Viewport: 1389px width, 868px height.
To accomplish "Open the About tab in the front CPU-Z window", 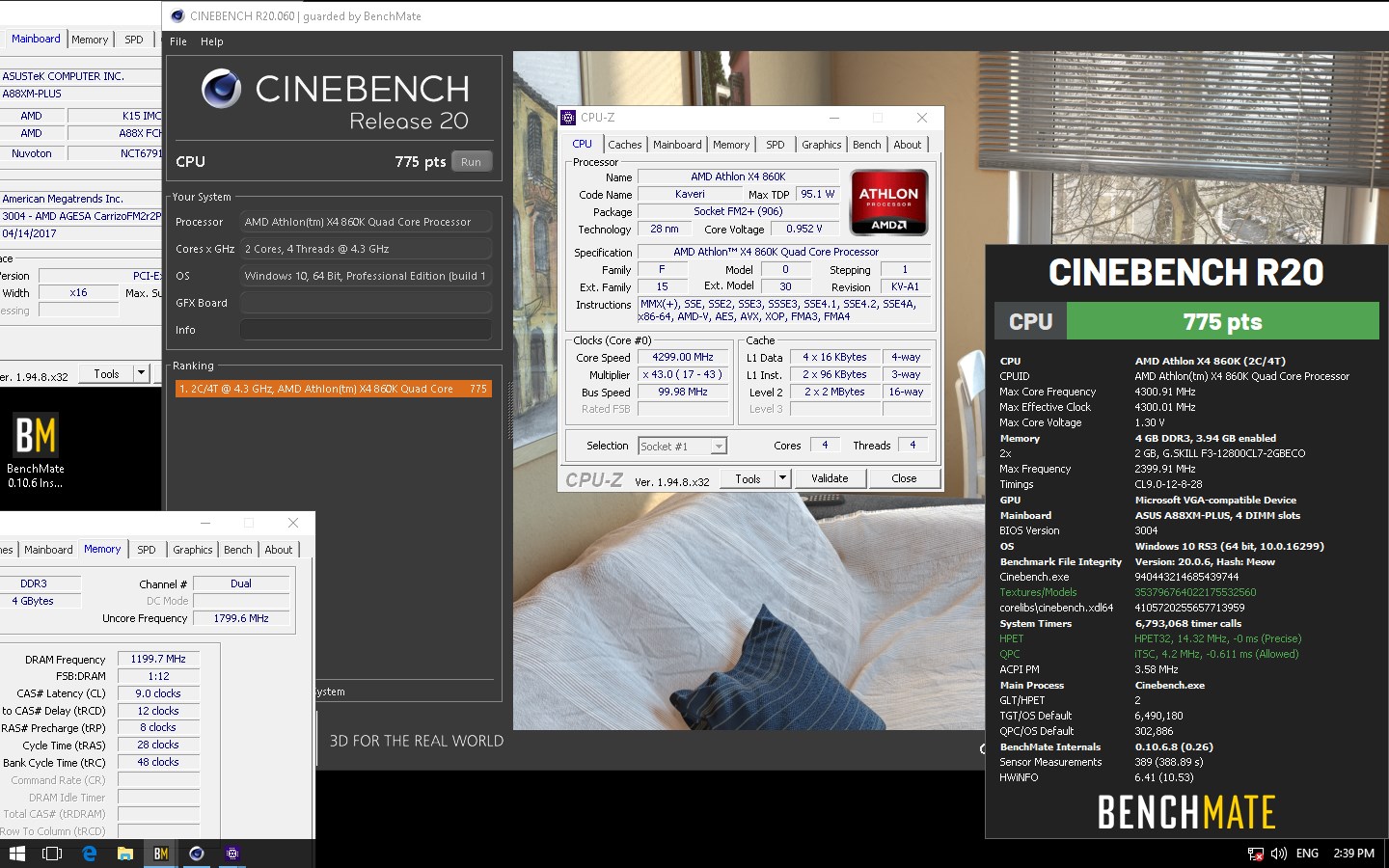I will pyautogui.click(x=908, y=145).
